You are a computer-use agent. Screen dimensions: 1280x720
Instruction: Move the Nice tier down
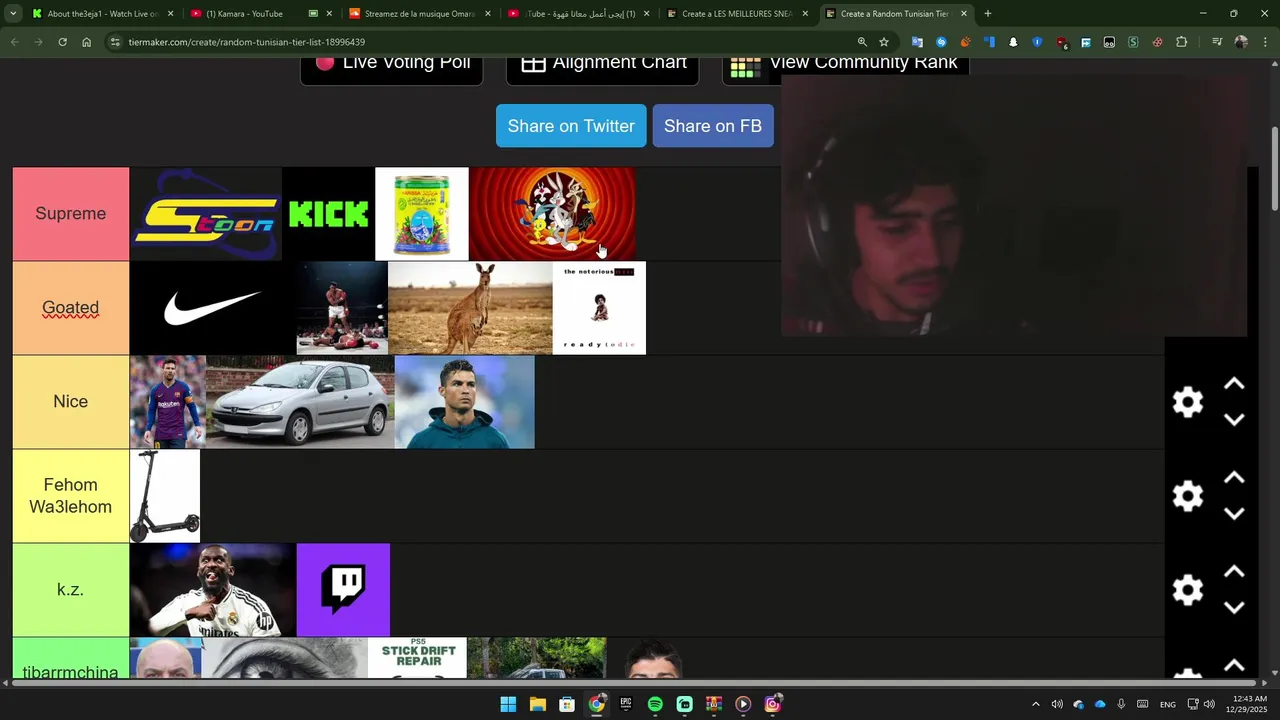pyautogui.click(x=1234, y=420)
